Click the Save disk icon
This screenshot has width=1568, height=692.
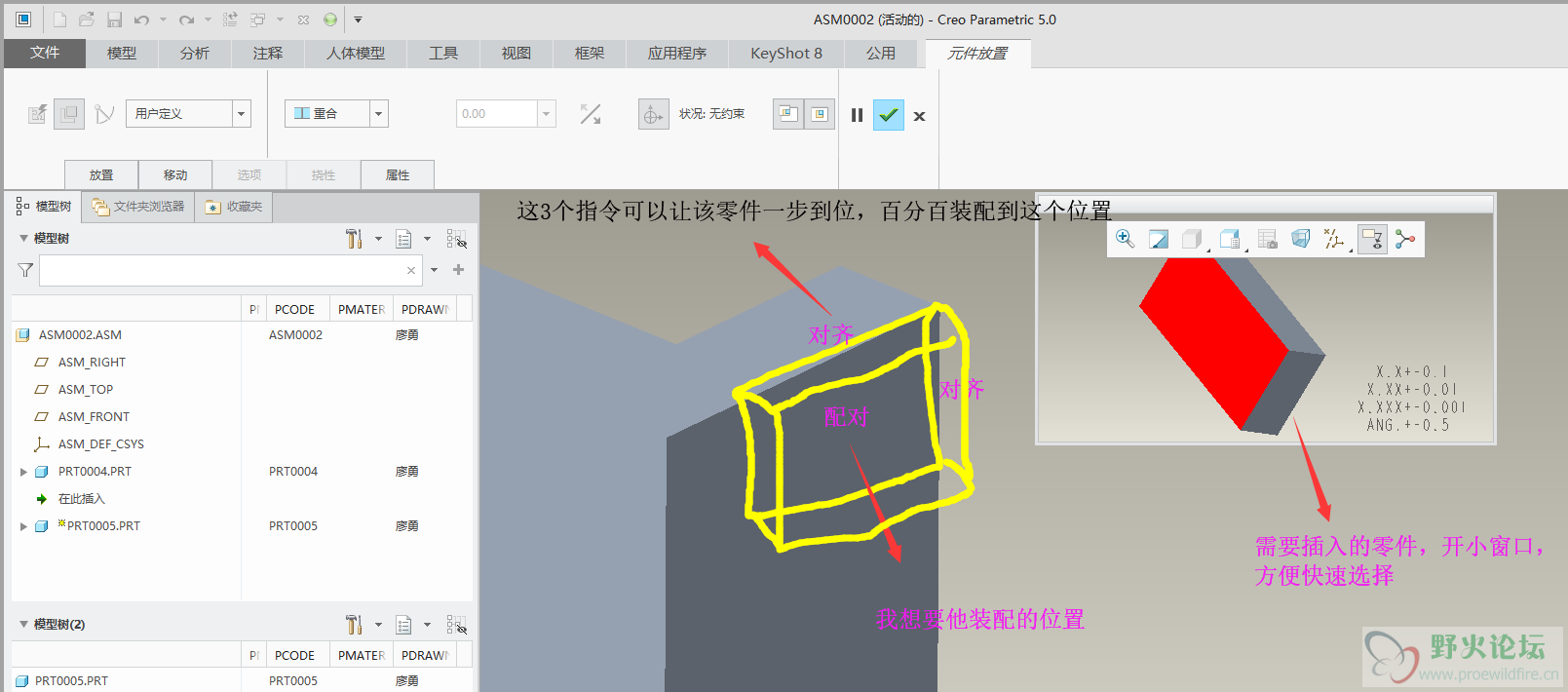click(114, 19)
